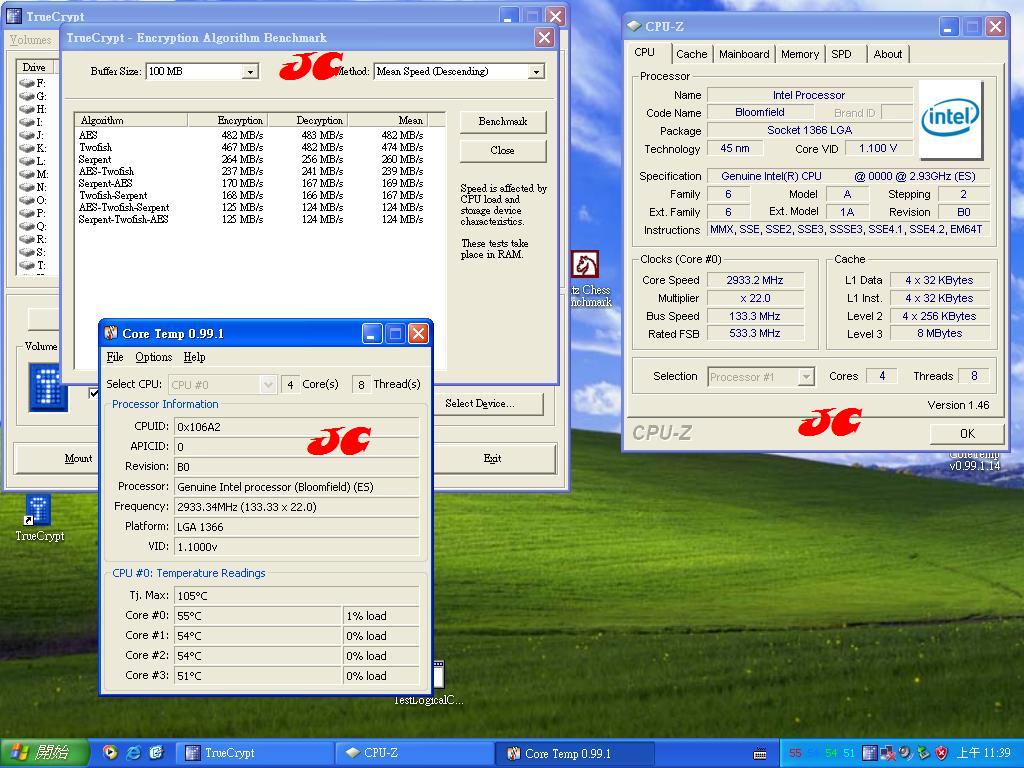
Task: Click the OK button in CPU-Z
Action: [967, 434]
